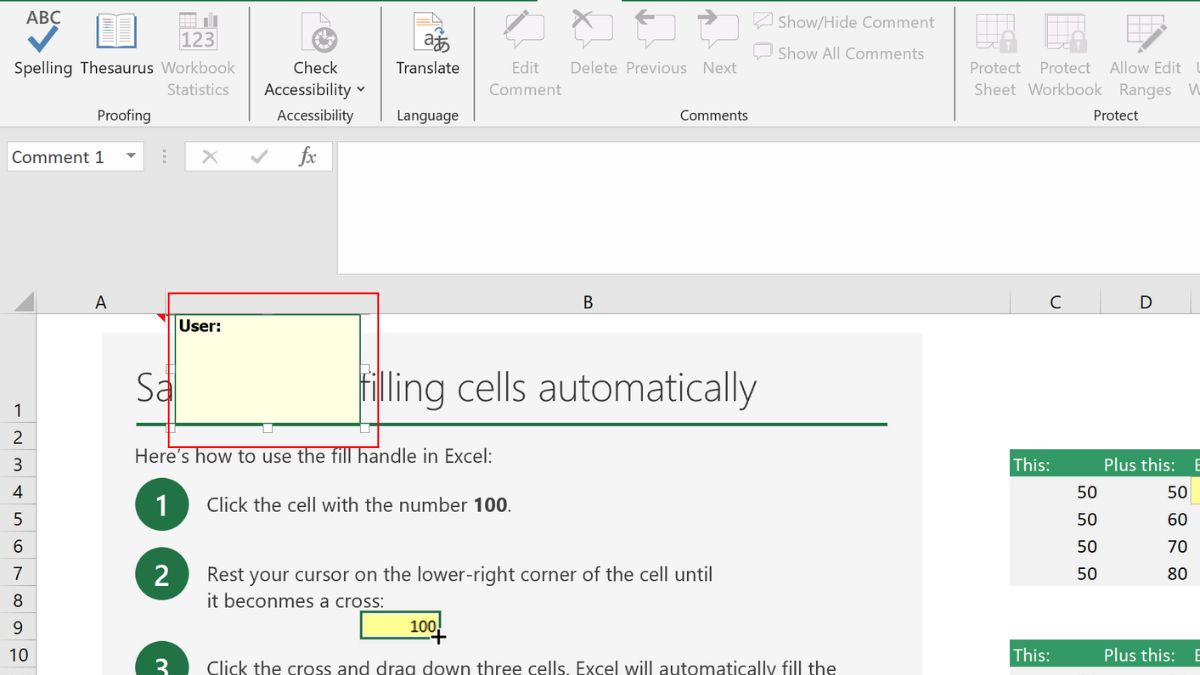This screenshot has height=675, width=1200.
Task: Select the Next comment icon
Action: pos(719,40)
